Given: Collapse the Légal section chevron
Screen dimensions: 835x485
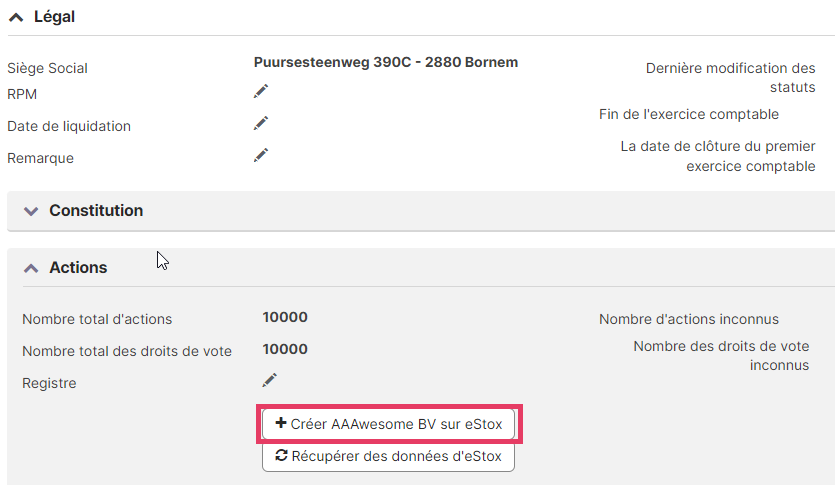Looking at the screenshot, I should (16, 18).
